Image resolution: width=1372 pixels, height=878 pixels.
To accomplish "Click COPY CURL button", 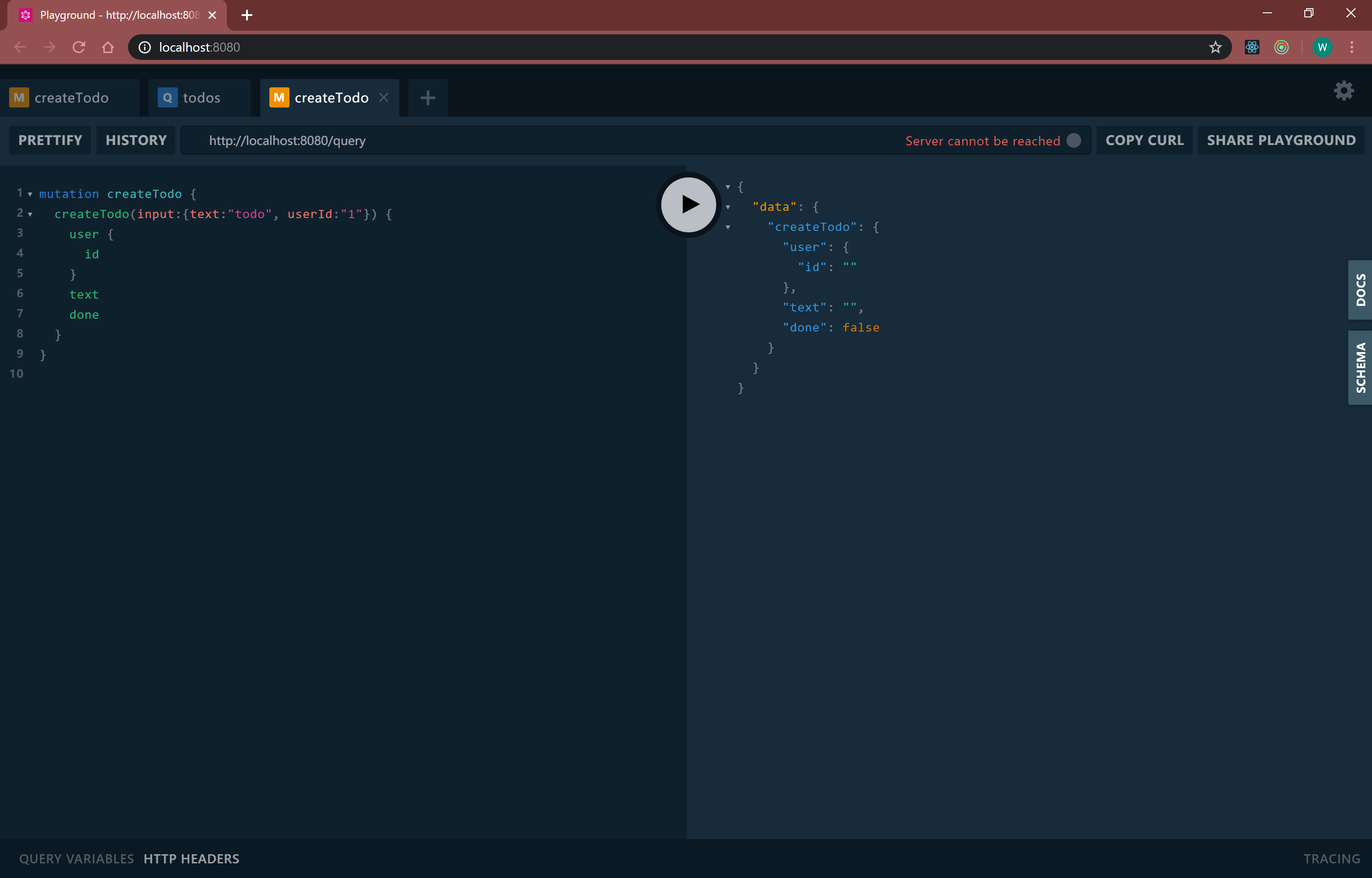I will coord(1144,140).
